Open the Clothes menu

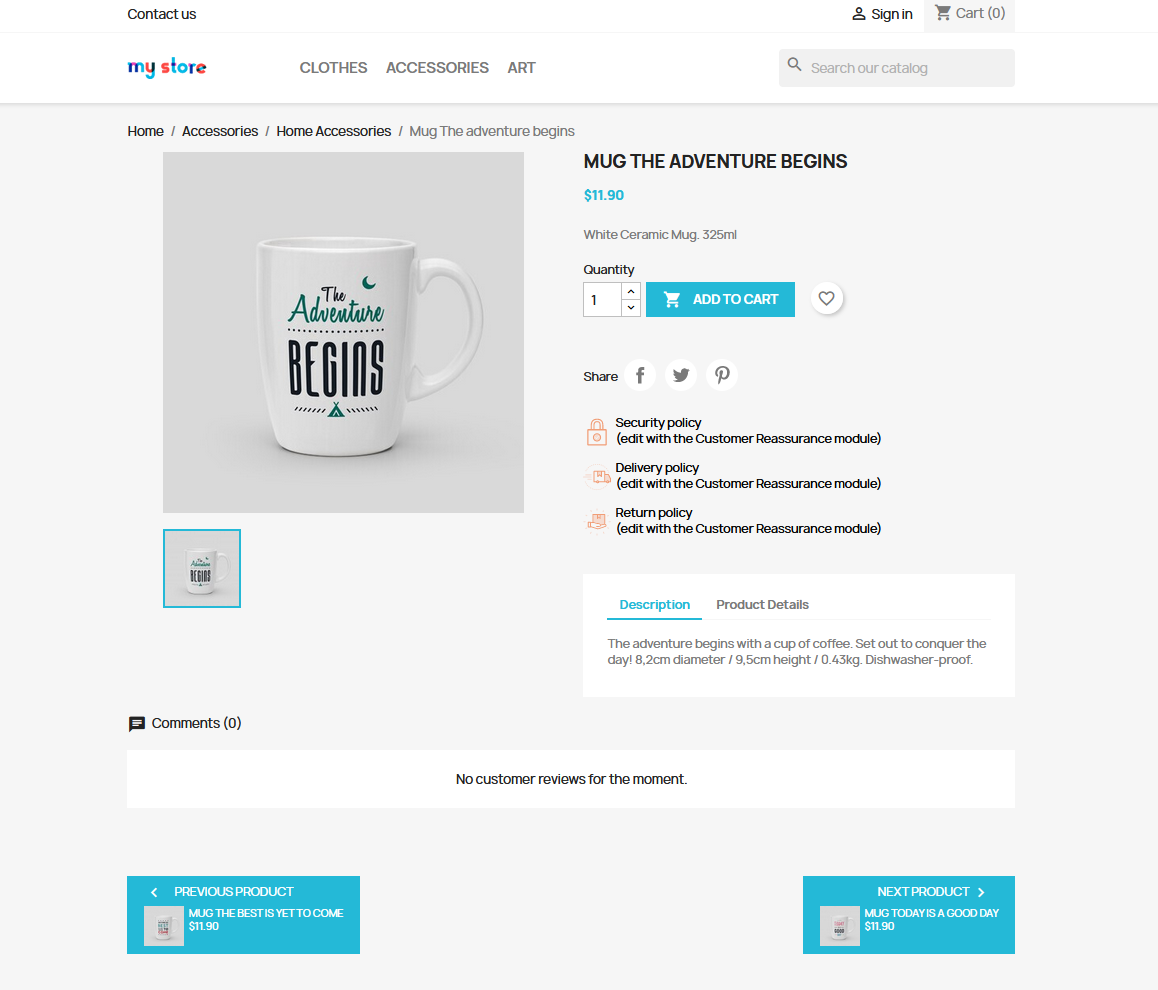tap(333, 68)
